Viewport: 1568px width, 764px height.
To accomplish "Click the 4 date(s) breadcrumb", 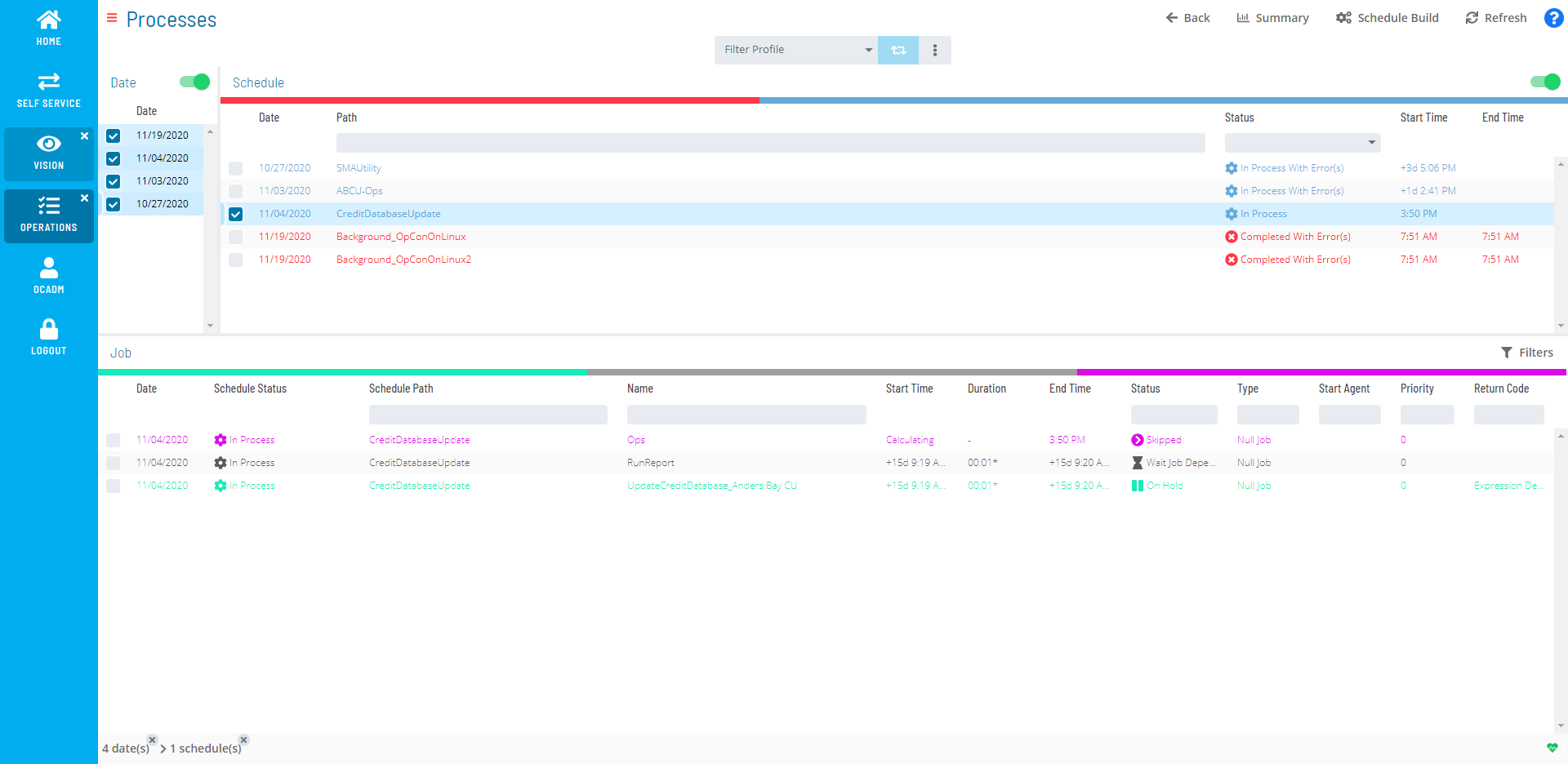I will pyautogui.click(x=126, y=748).
